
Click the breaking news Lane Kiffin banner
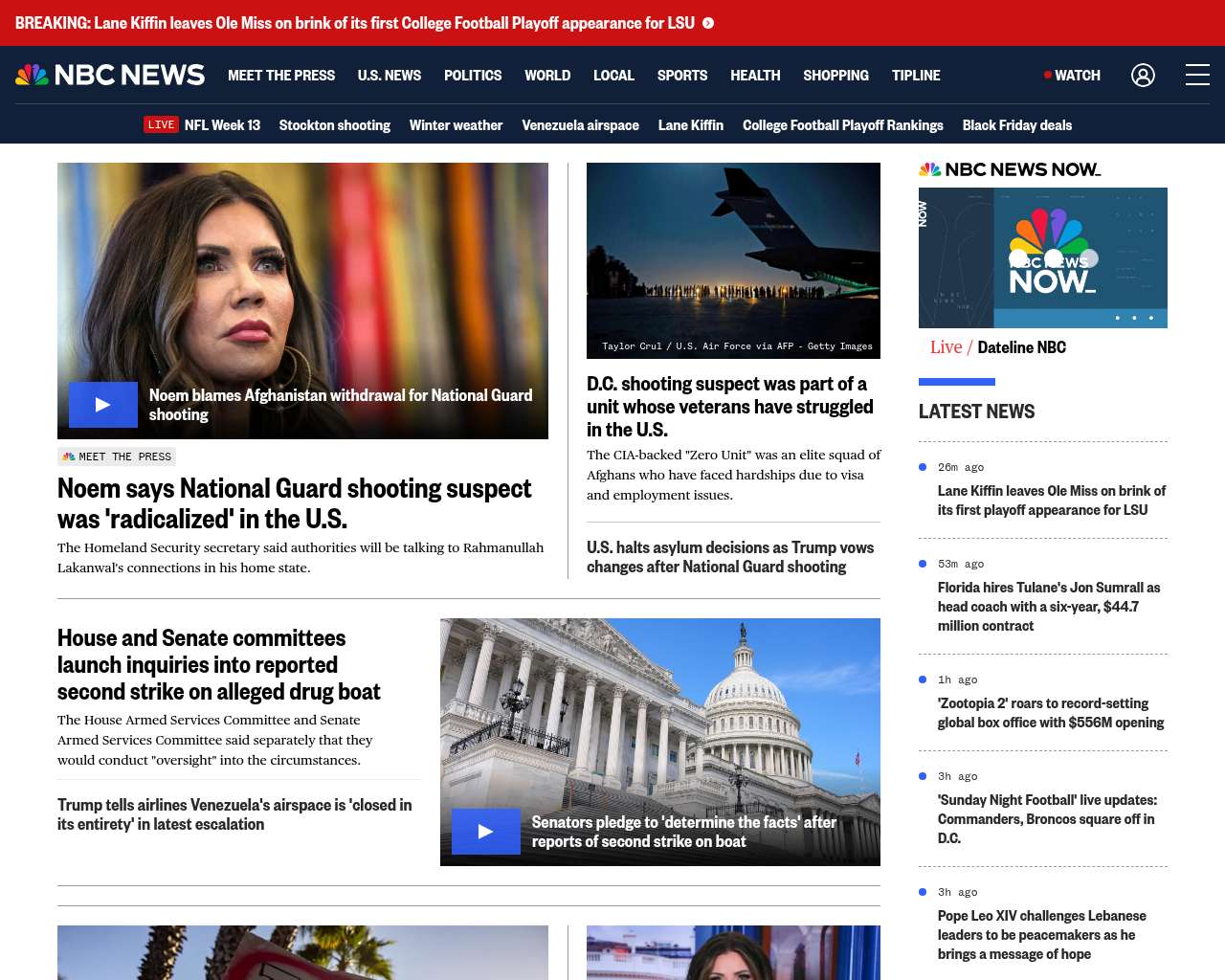pos(355,23)
